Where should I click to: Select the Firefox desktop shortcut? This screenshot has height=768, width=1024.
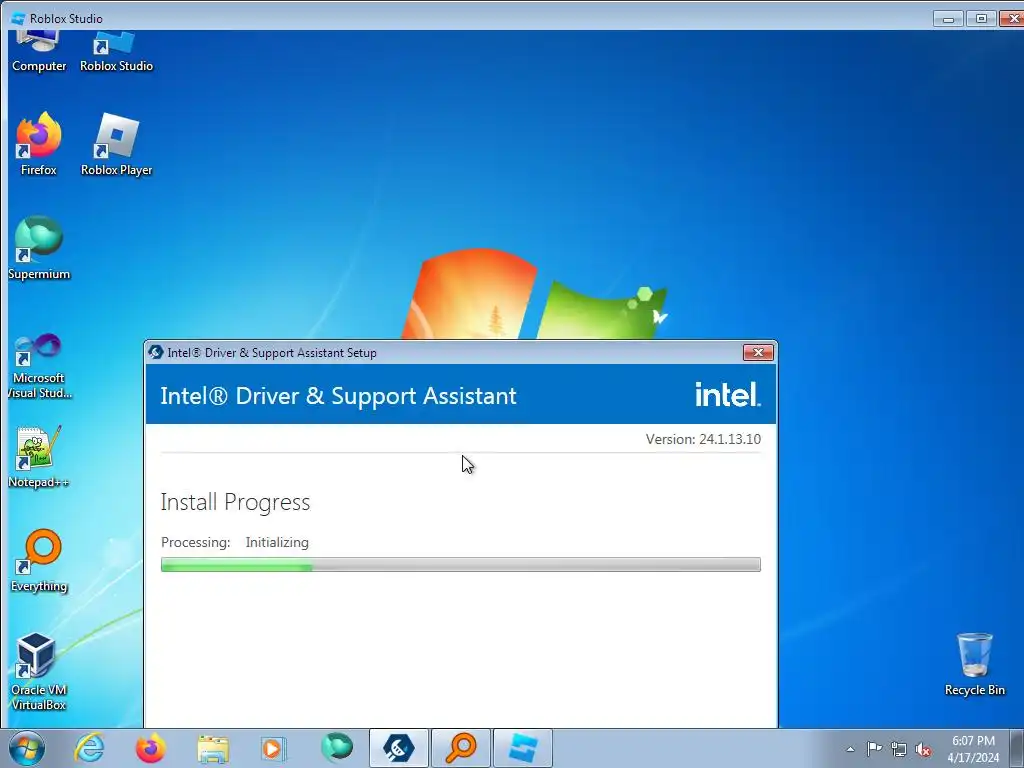(39, 144)
